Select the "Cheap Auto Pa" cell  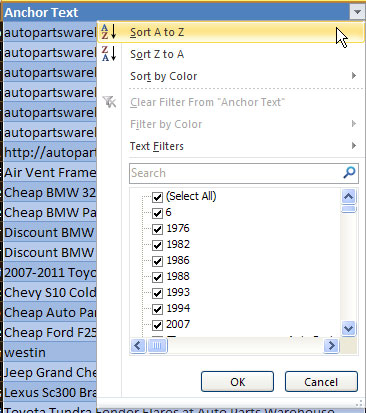coord(50,313)
